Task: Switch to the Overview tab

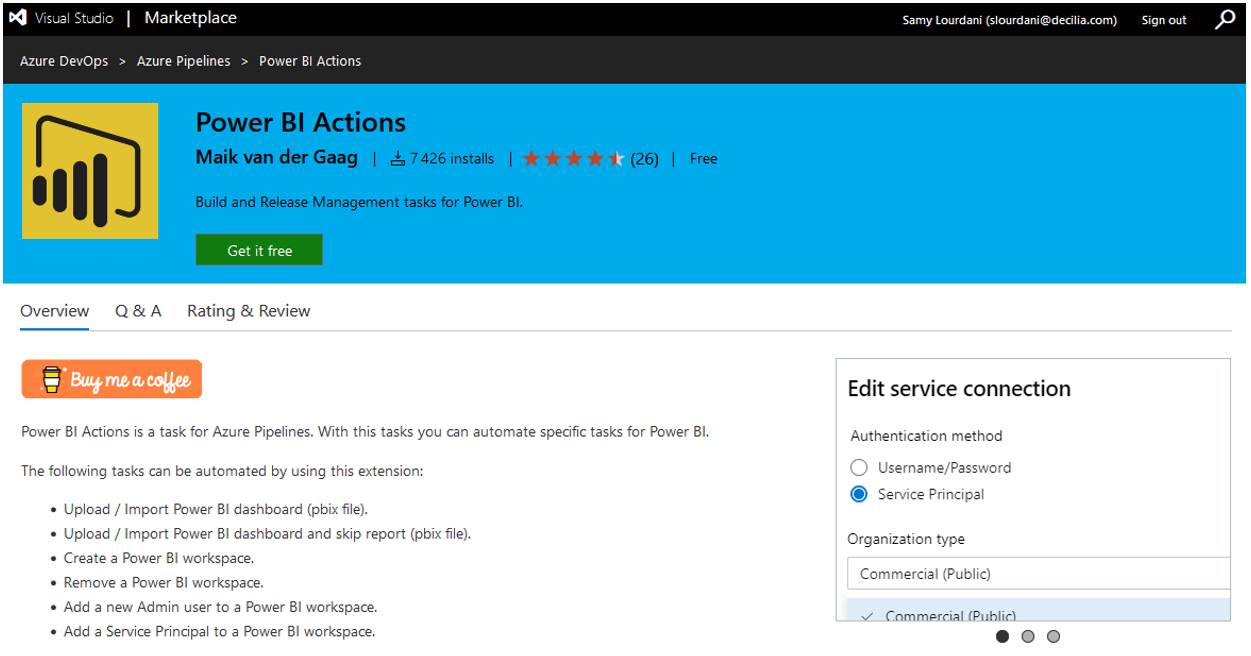Action: click(55, 311)
